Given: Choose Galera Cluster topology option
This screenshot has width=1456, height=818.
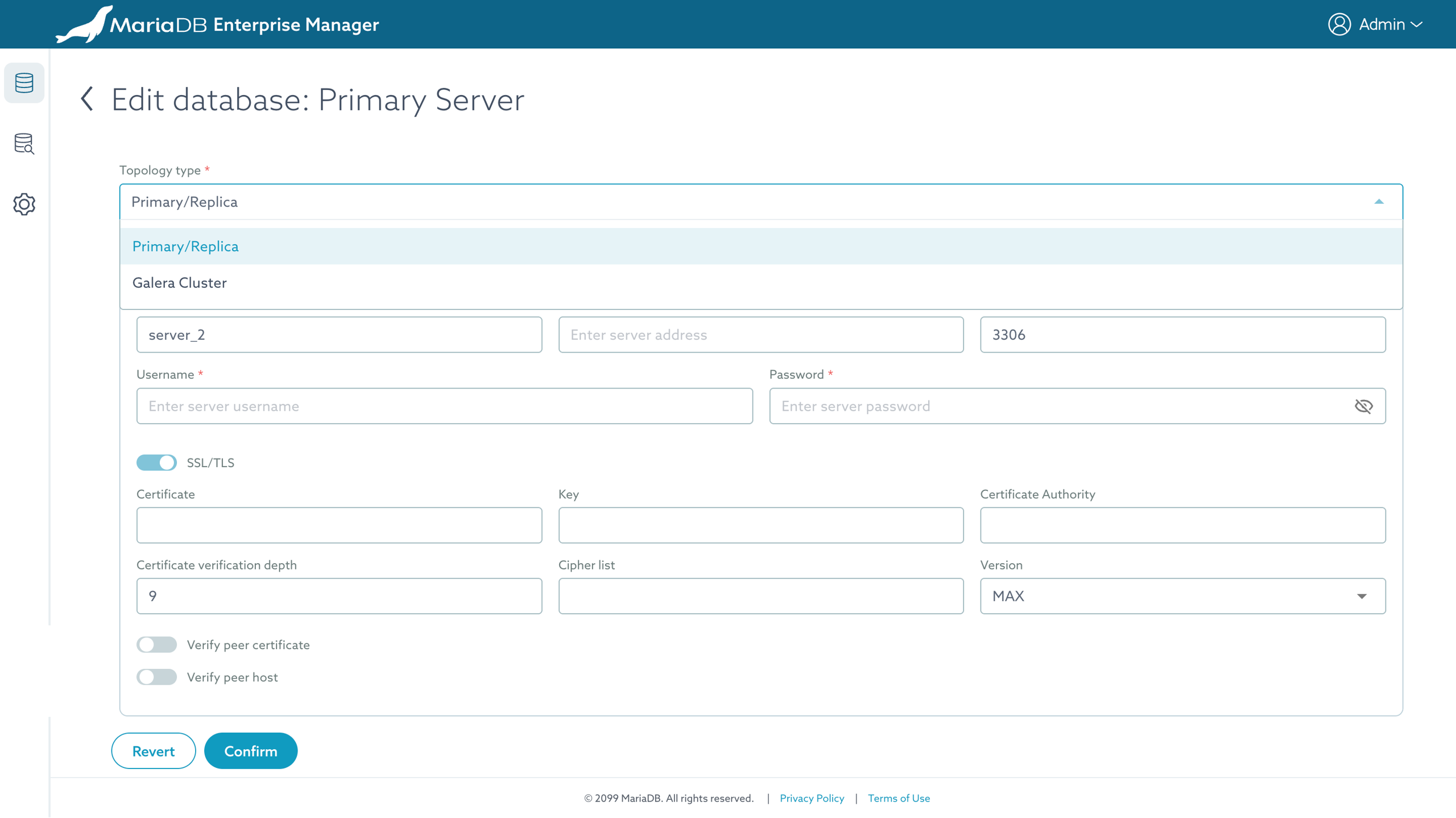Looking at the screenshot, I should pyautogui.click(x=180, y=283).
